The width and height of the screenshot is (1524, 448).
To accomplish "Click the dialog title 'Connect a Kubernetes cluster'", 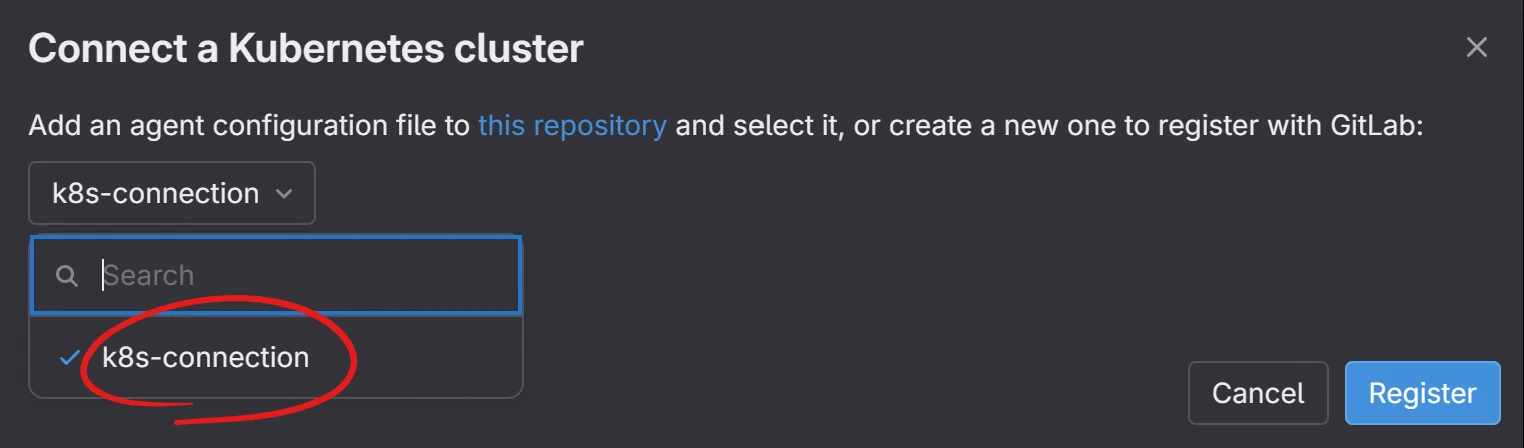I will (x=305, y=48).
